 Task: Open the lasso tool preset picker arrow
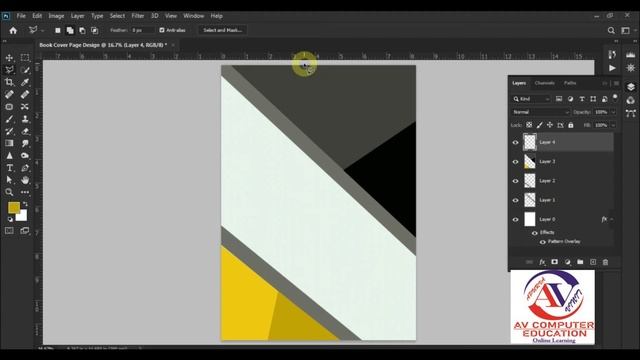42,31
